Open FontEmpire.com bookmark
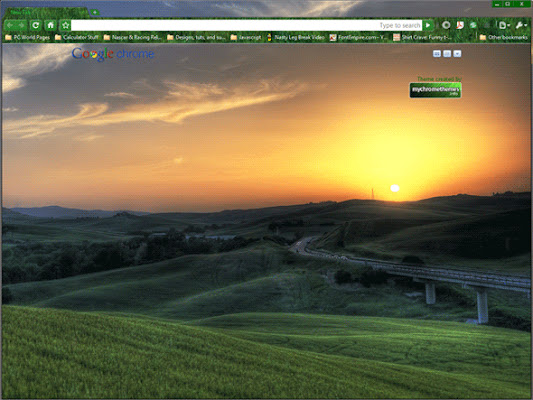This screenshot has height=400, width=533. (359, 37)
